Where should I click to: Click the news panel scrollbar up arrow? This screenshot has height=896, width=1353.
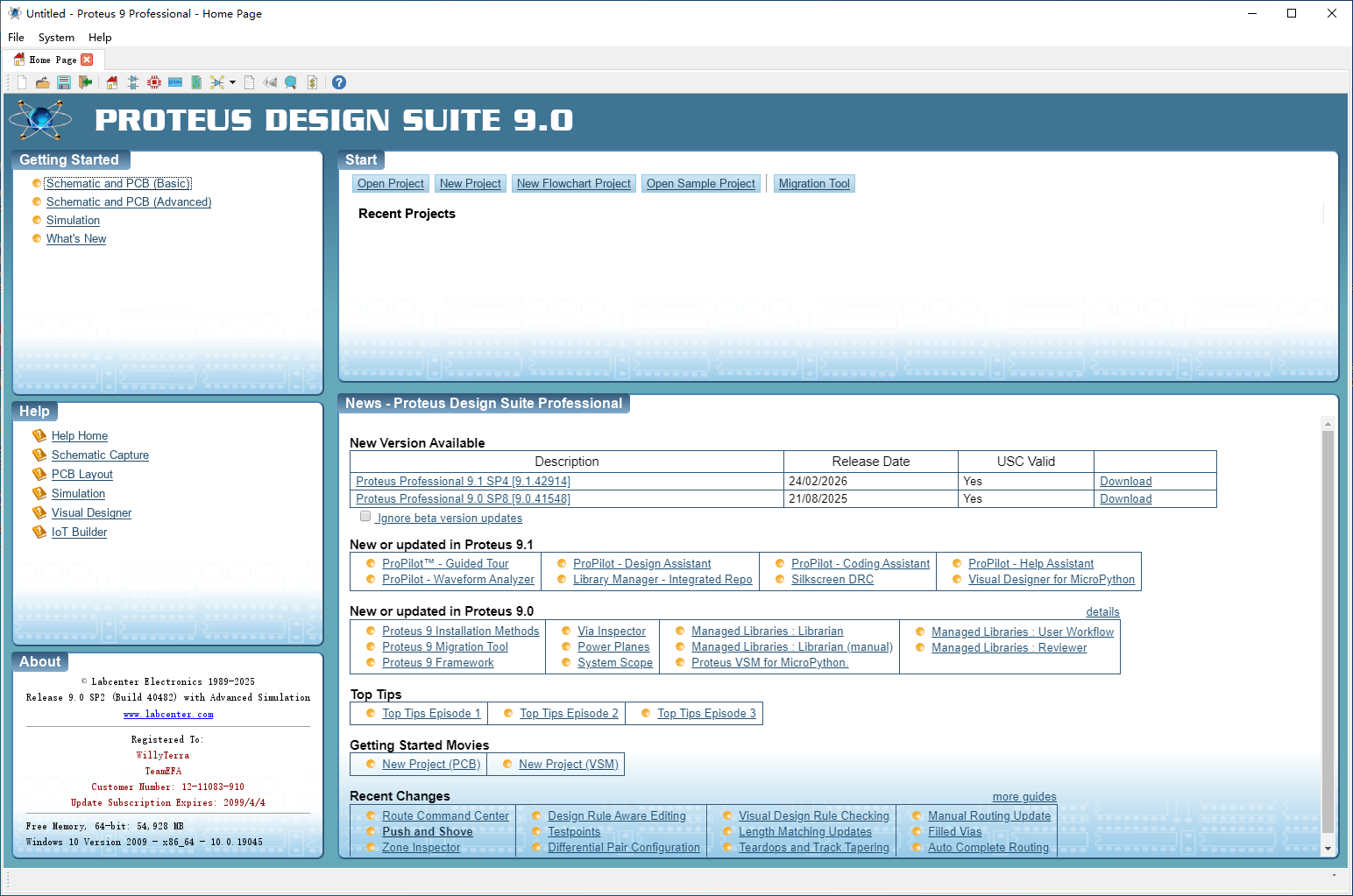tap(1328, 424)
